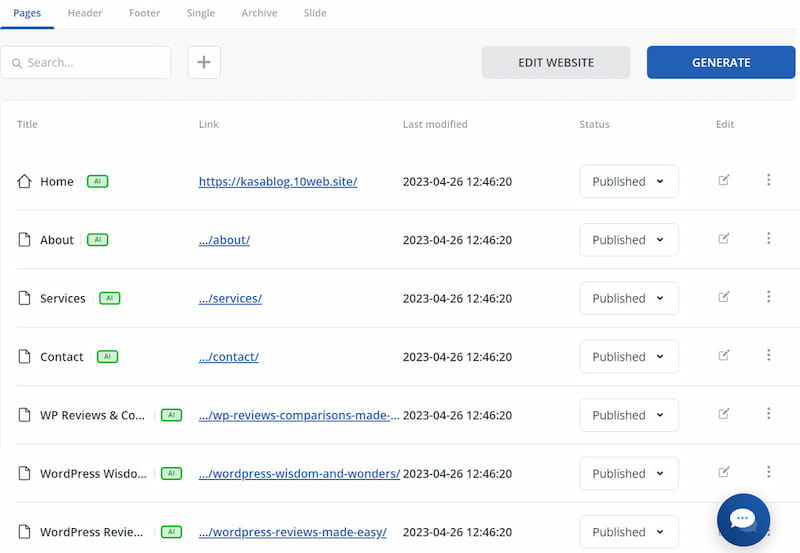
Task: Click the Services page title
Action: click(x=63, y=298)
